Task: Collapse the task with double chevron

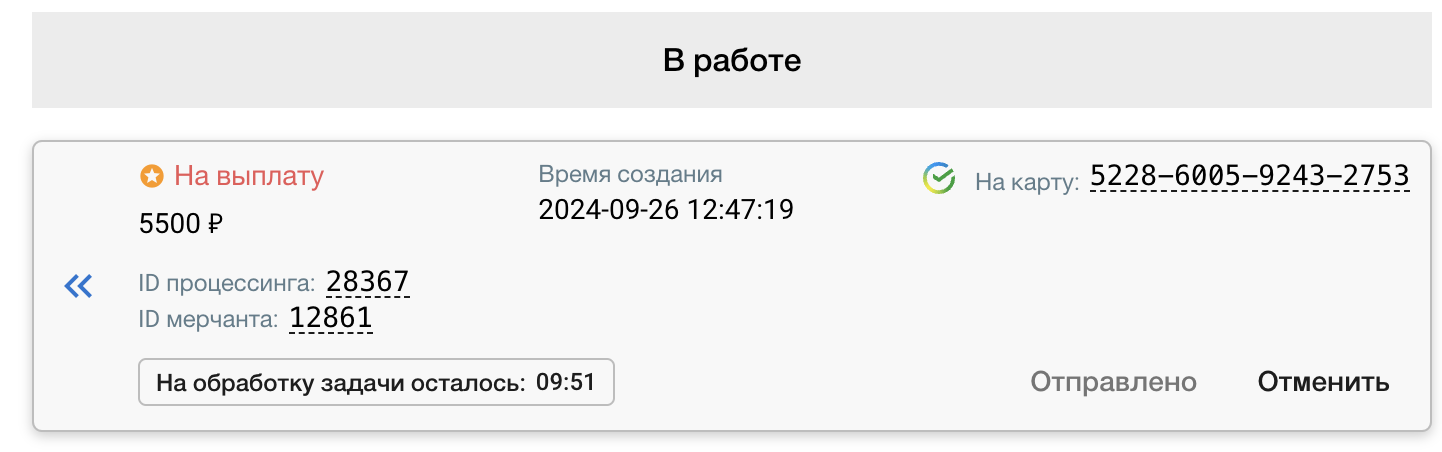Action: 78,287
